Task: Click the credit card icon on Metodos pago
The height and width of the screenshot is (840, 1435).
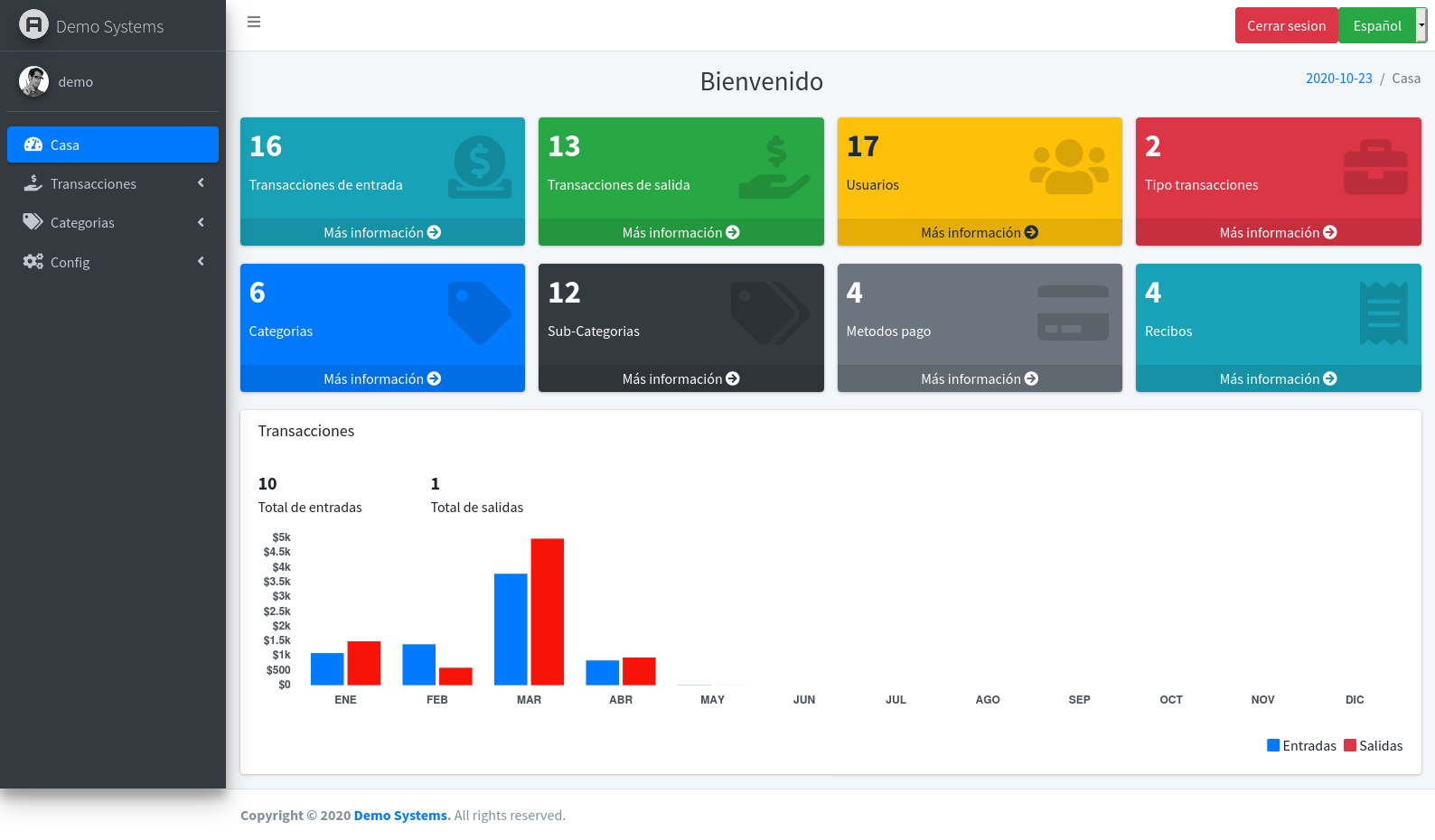Action: pos(1073,313)
